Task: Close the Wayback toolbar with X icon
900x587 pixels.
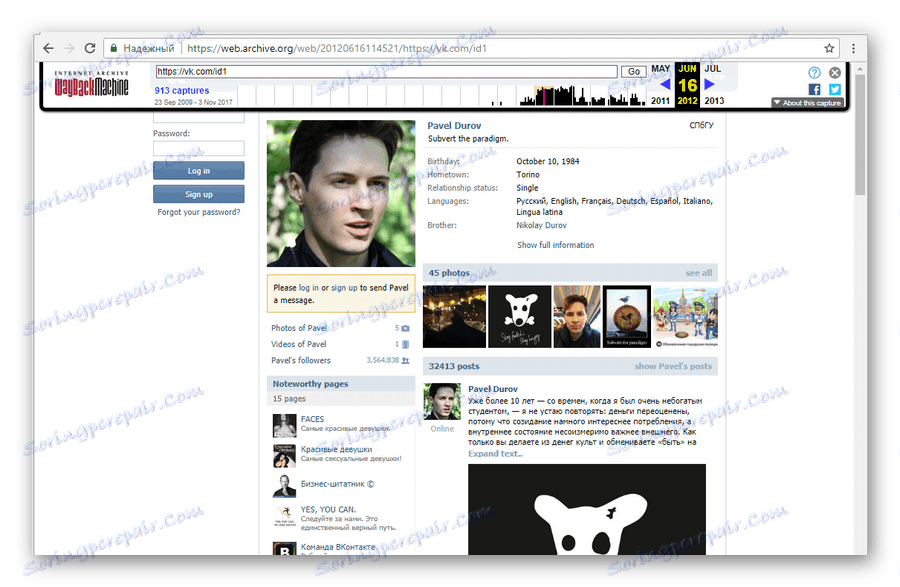Action: (x=835, y=72)
